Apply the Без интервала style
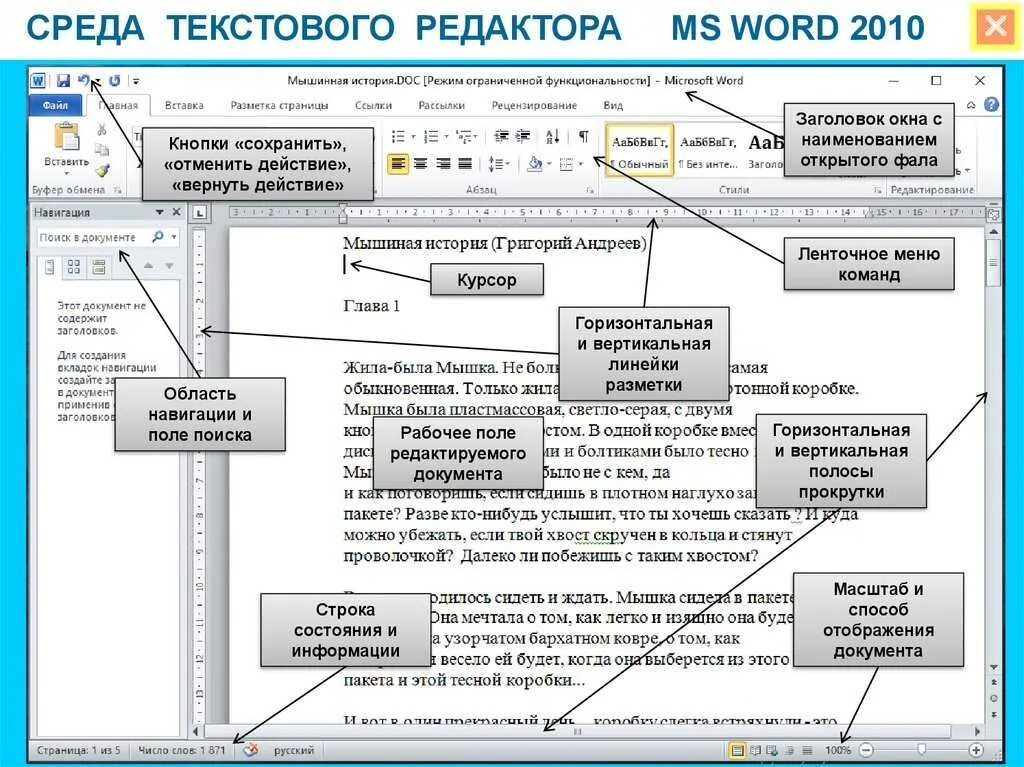This screenshot has width=1024, height=767. point(707,151)
